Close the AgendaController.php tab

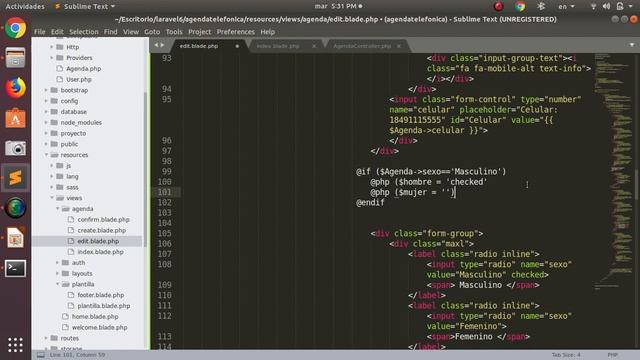pos(399,46)
